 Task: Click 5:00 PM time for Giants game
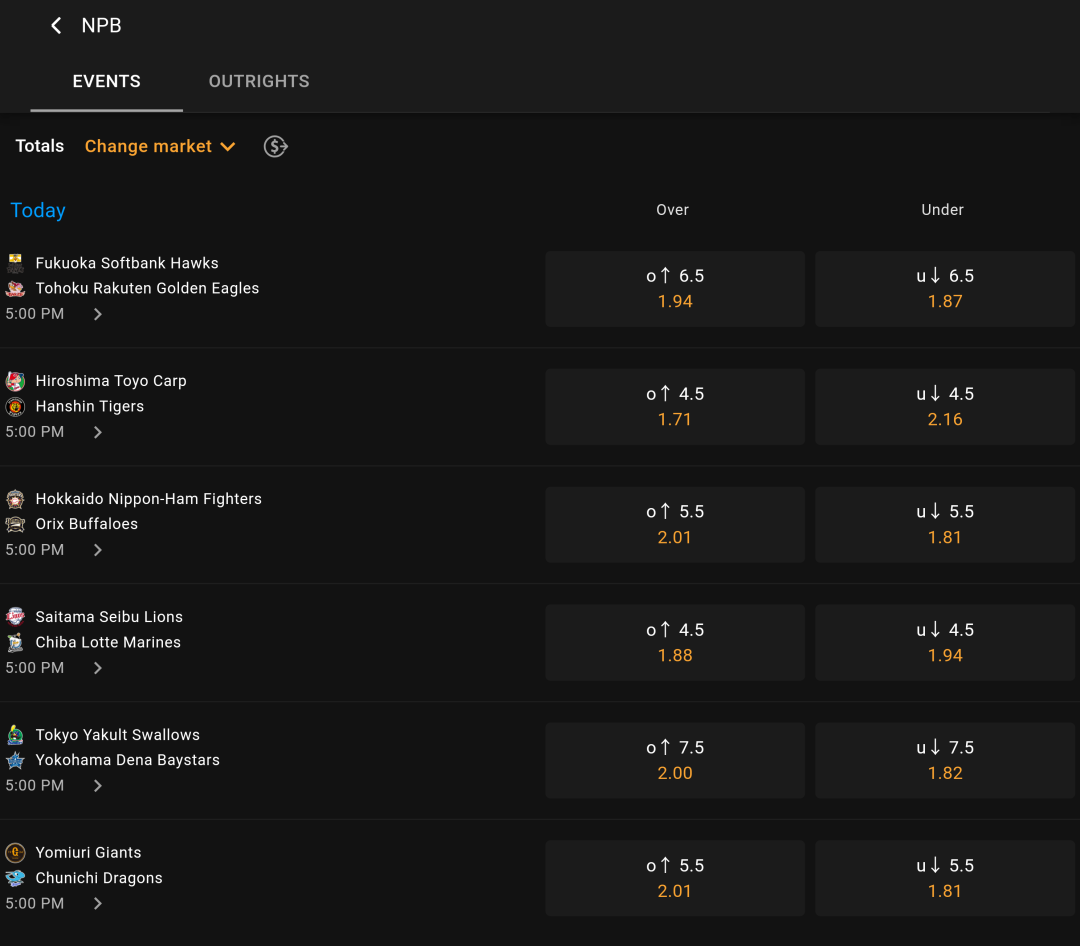coord(34,904)
